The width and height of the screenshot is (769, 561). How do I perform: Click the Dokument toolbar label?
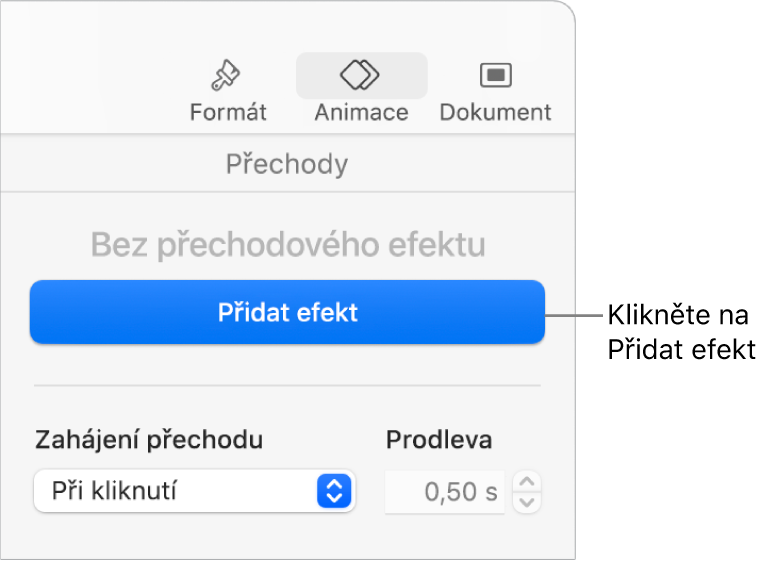point(495,112)
